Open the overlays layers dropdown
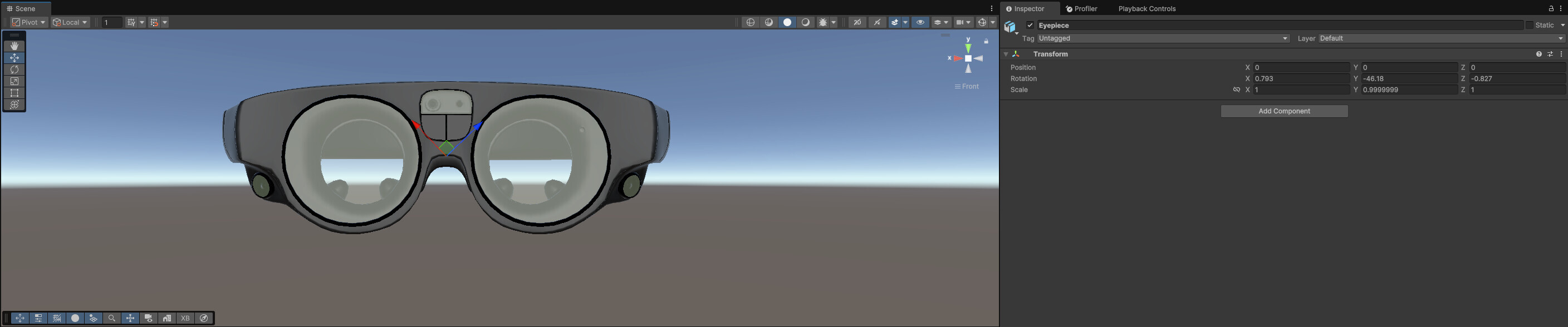 [x=941, y=22]
